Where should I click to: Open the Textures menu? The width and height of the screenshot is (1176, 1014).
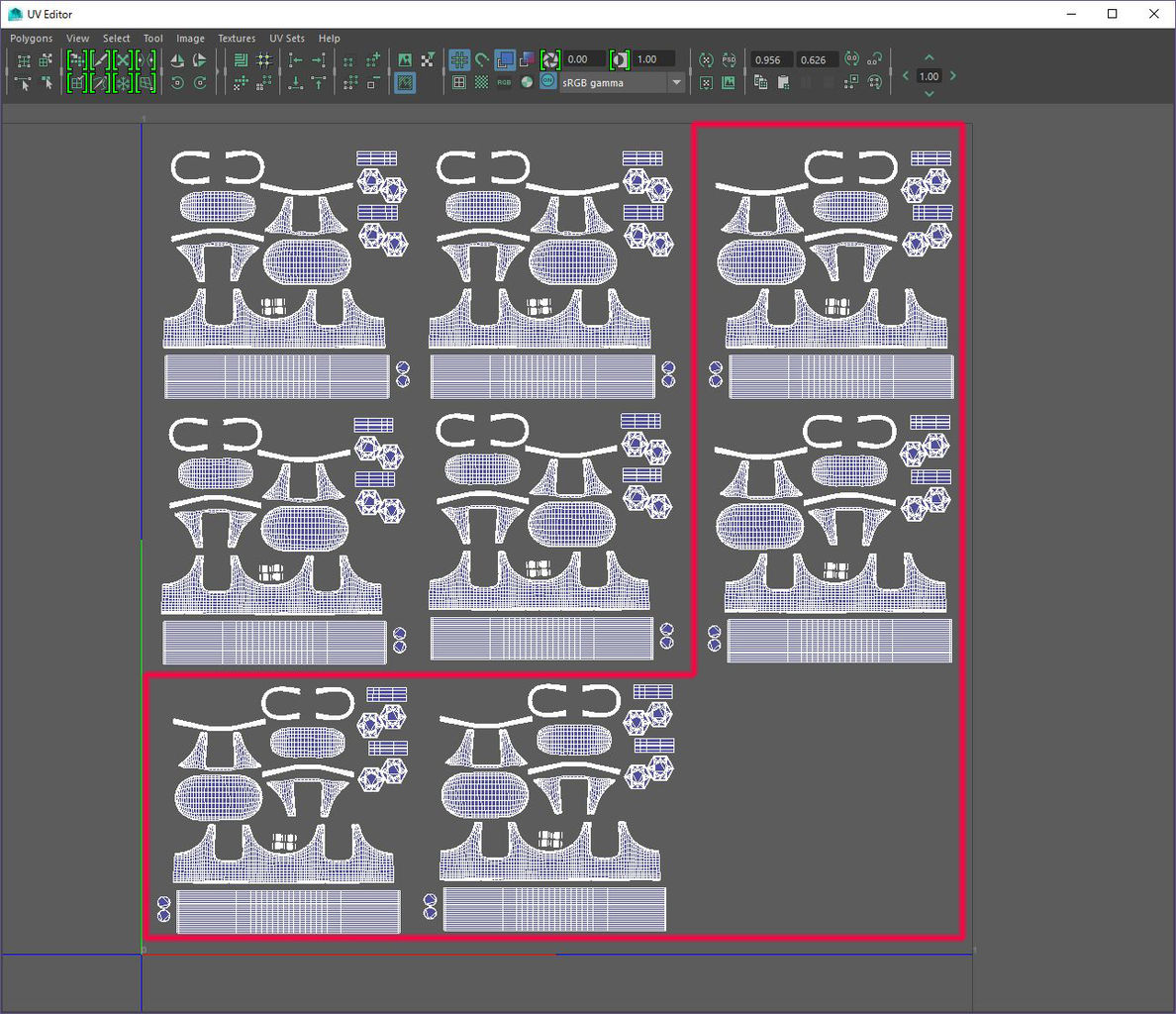click(237, 39)
